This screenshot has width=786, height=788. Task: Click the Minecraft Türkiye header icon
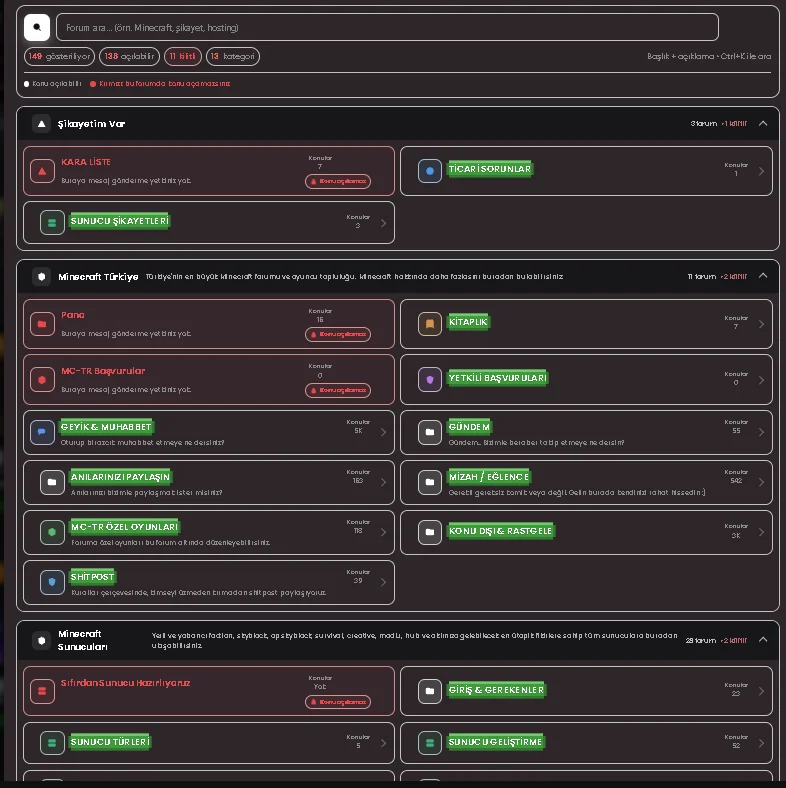[42, 276]
